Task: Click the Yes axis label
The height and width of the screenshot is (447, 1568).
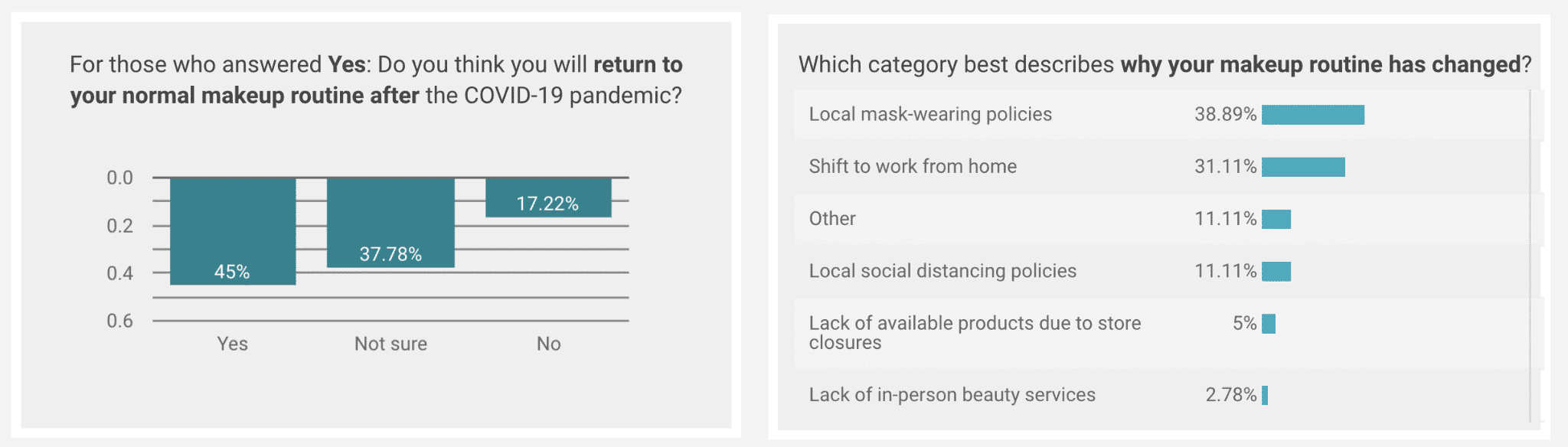Action: click(x=232, y=344)
